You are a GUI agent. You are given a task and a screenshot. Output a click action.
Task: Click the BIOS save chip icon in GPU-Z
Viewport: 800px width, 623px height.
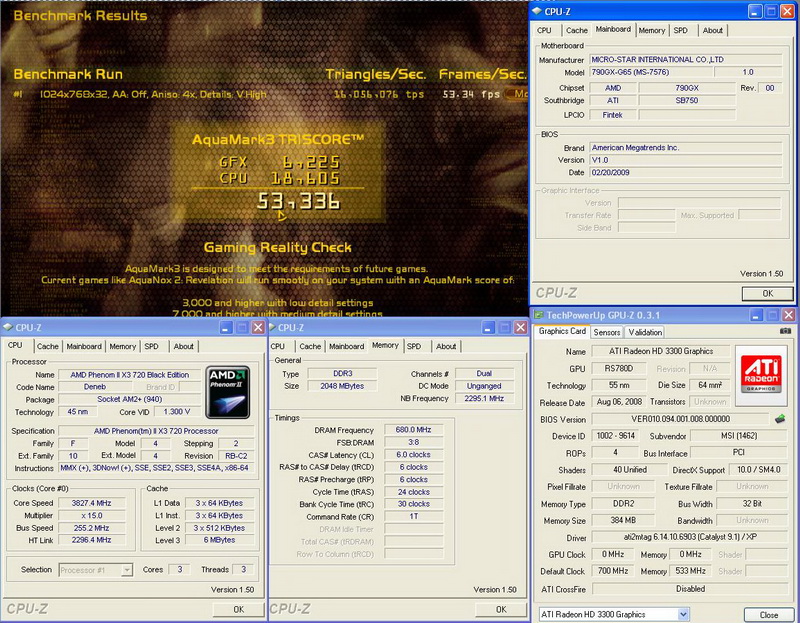(780, 419)
